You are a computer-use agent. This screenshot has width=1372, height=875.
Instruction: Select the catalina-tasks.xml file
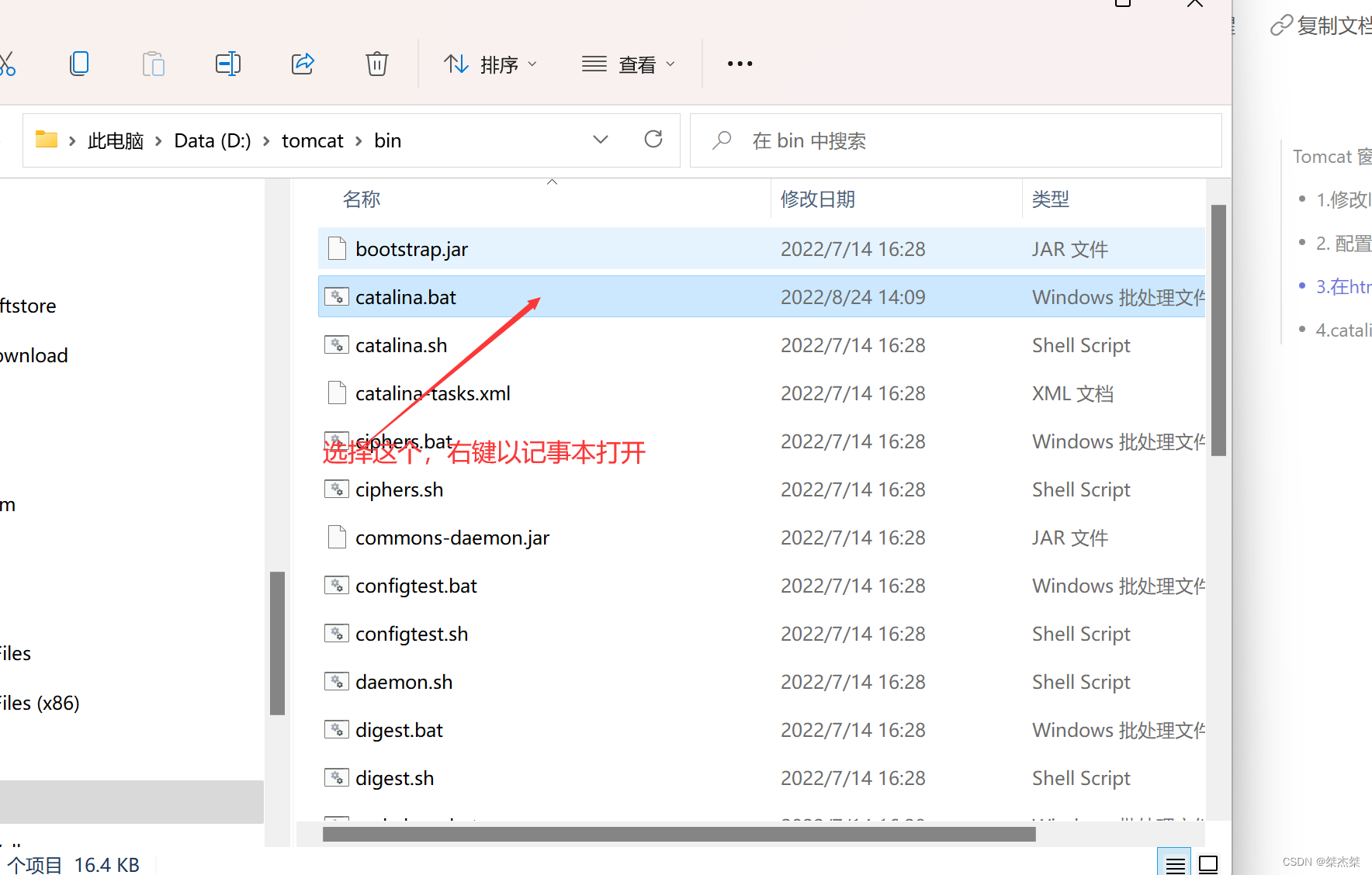(x=761, y=393)
